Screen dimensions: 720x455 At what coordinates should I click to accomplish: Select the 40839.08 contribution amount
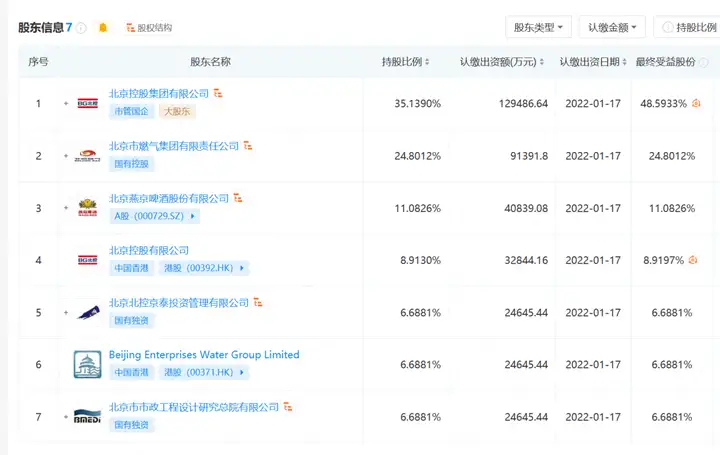tap(526, 208)
